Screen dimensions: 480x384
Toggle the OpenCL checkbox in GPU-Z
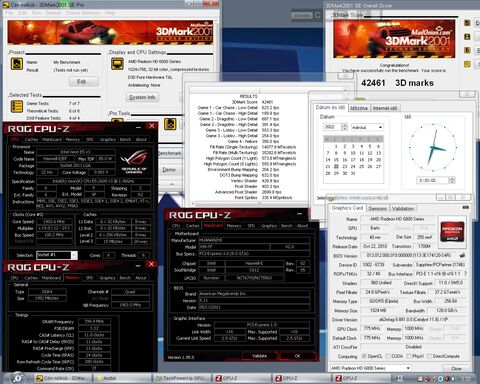(x=364, y=356)
